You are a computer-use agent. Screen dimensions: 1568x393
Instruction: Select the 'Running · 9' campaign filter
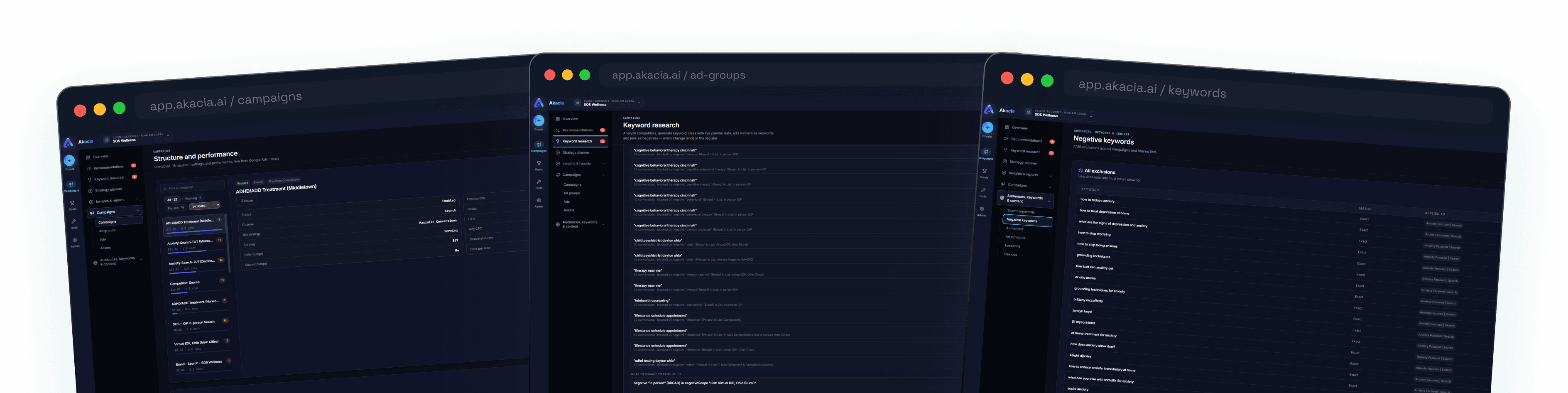tap(193, 198)
